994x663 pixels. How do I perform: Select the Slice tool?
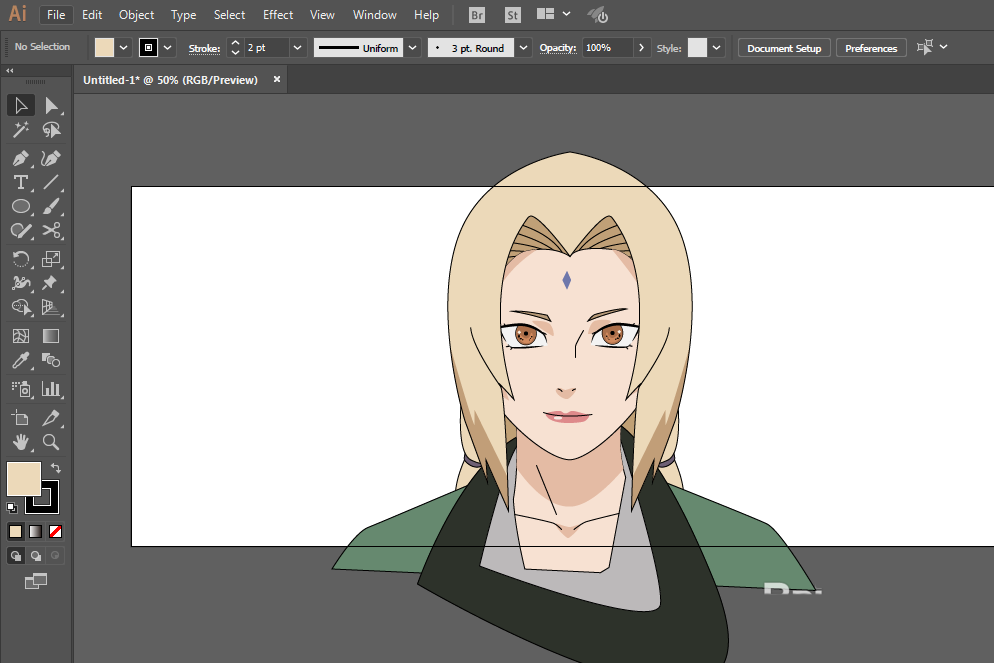tap(51, 418)
